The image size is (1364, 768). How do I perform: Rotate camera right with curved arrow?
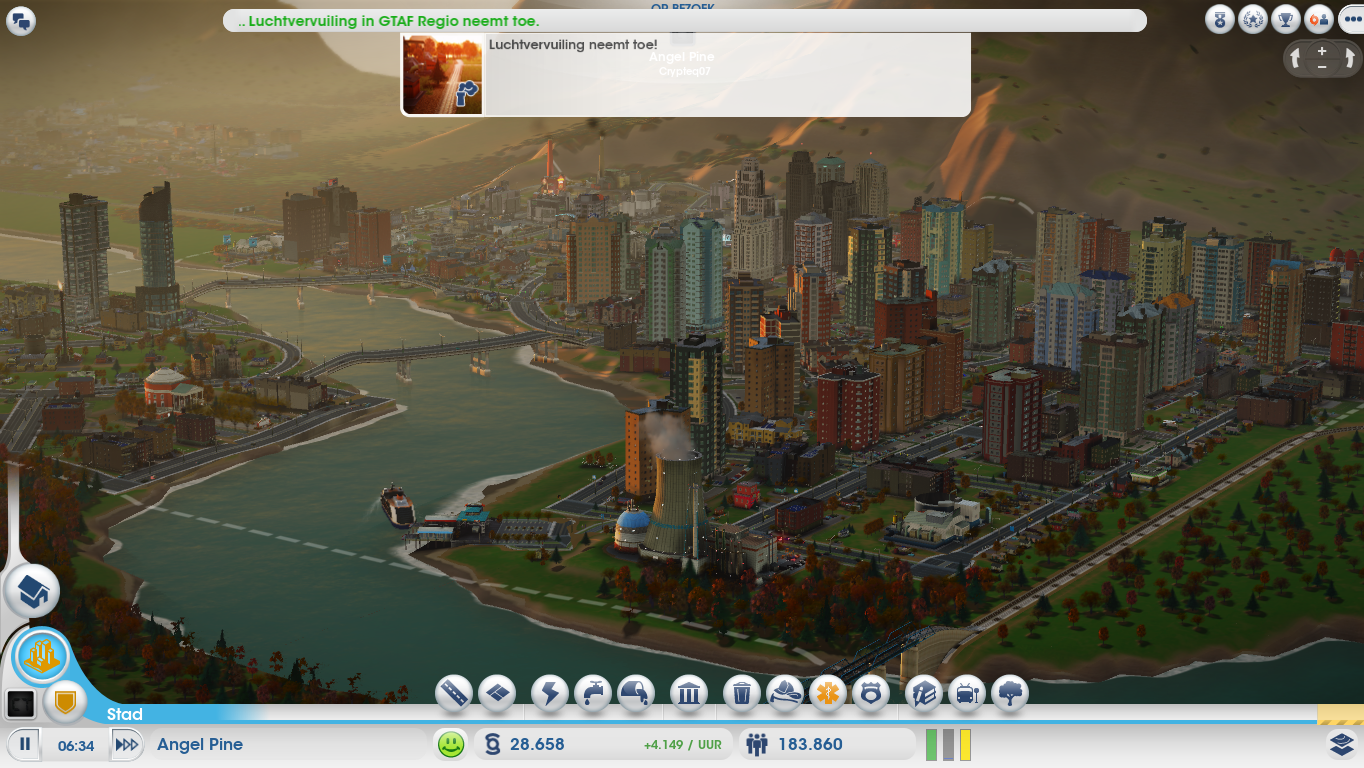click(1348, 58)
